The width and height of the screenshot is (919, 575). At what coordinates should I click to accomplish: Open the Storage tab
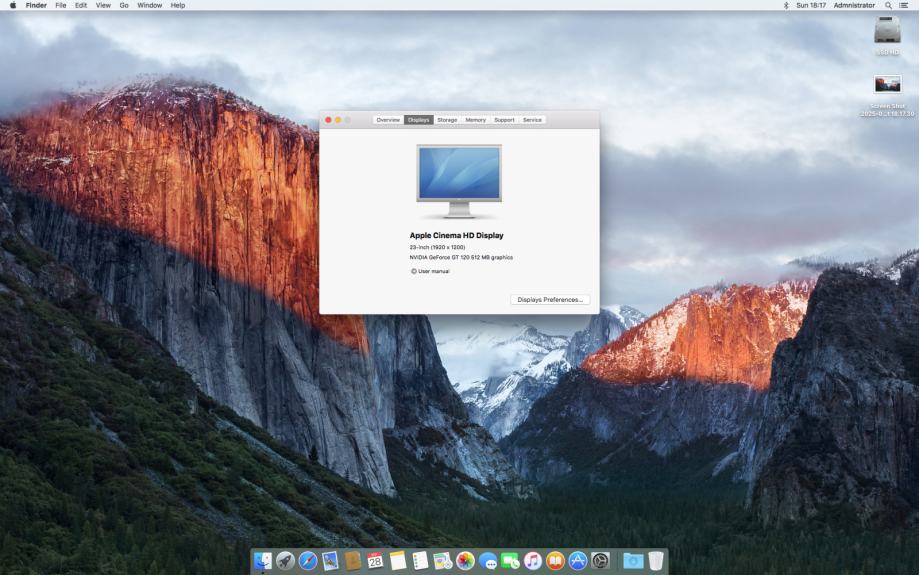pos(447,120)
